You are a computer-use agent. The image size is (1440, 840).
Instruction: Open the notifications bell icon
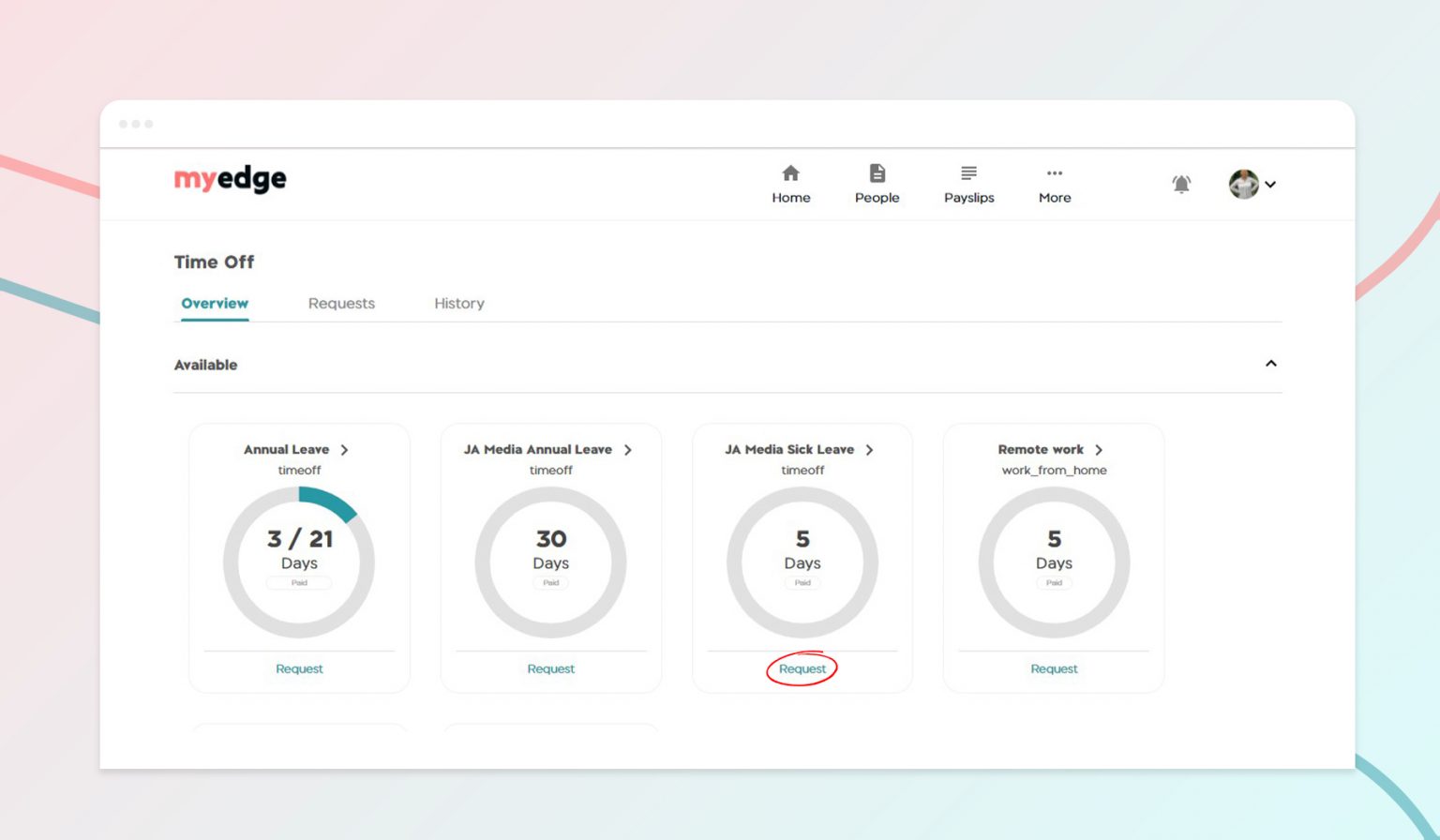point(1181,184)
